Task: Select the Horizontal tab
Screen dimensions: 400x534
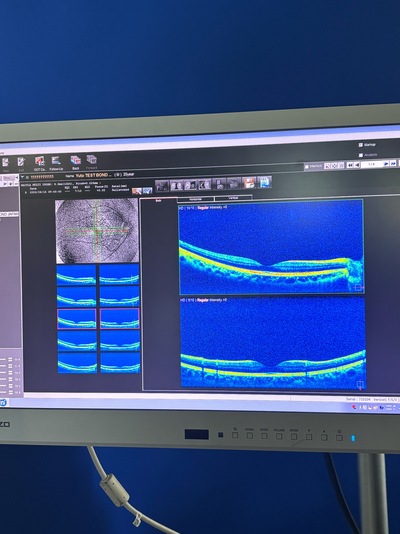Action: pyautogui.click(x=196, y=199)
